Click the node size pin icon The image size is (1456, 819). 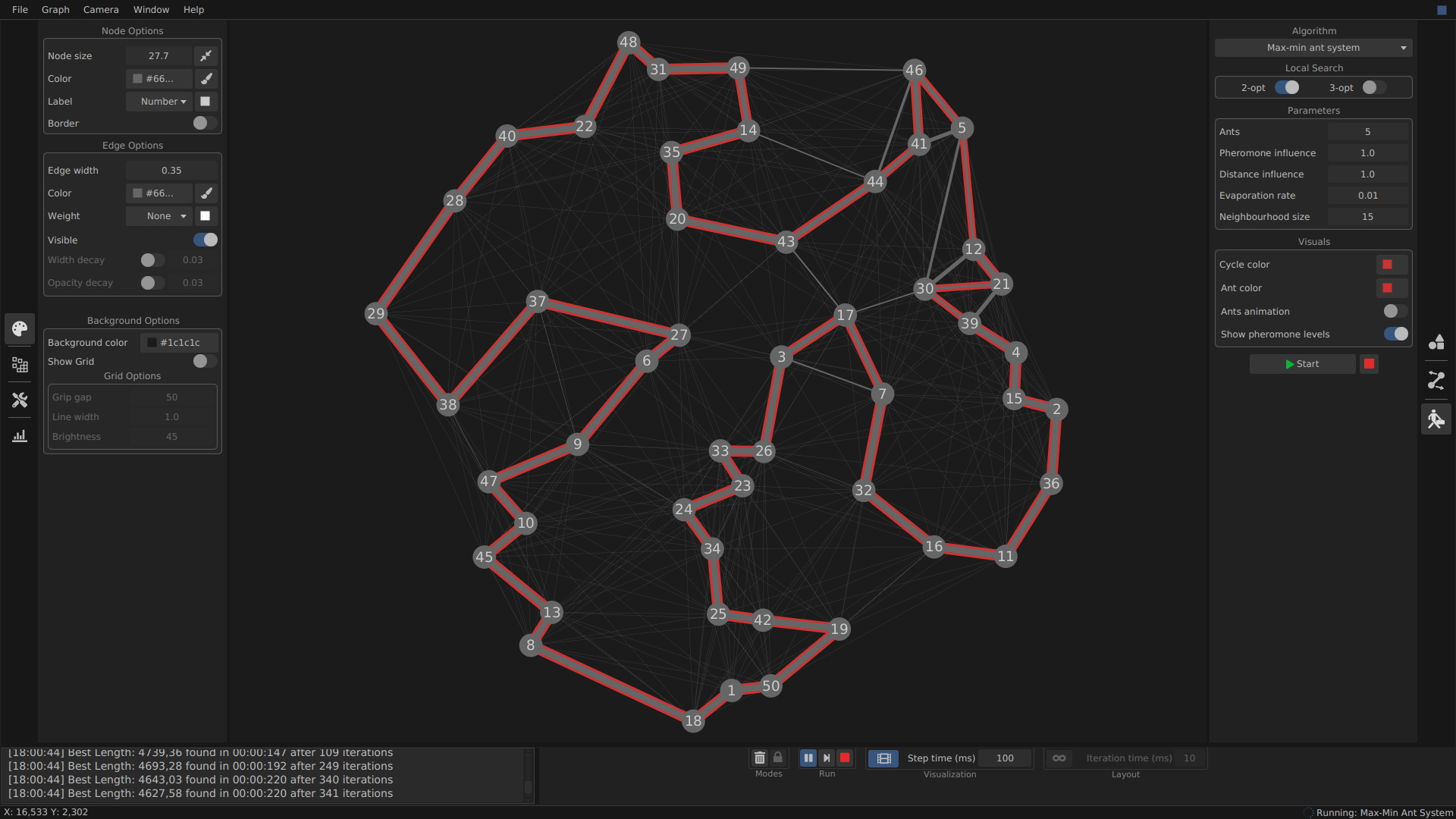(x=206, y=56)
